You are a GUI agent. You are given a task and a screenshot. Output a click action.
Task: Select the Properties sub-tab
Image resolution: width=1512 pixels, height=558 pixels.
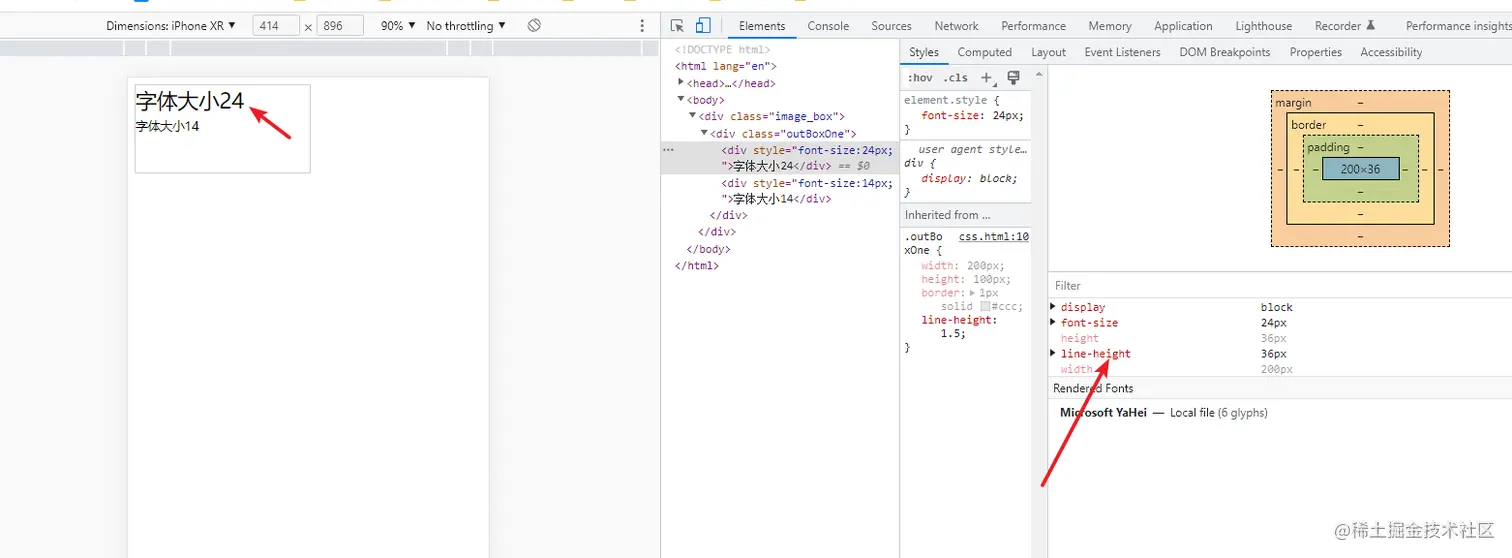(x=1316, y=52)
